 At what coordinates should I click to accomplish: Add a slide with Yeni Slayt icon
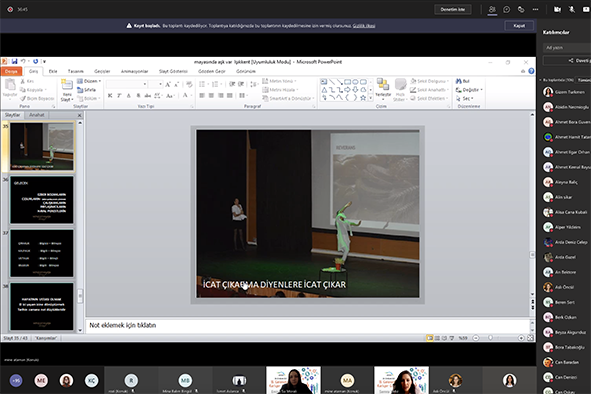click(x=67, y=85)
